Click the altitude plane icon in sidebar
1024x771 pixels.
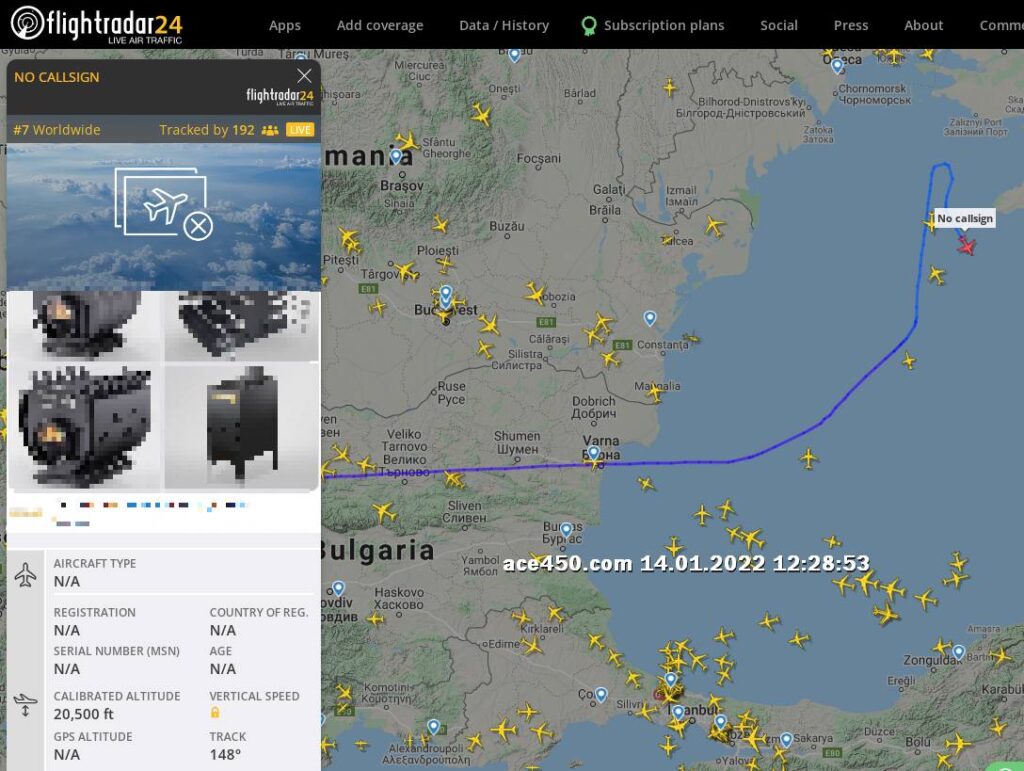[26, 705]
